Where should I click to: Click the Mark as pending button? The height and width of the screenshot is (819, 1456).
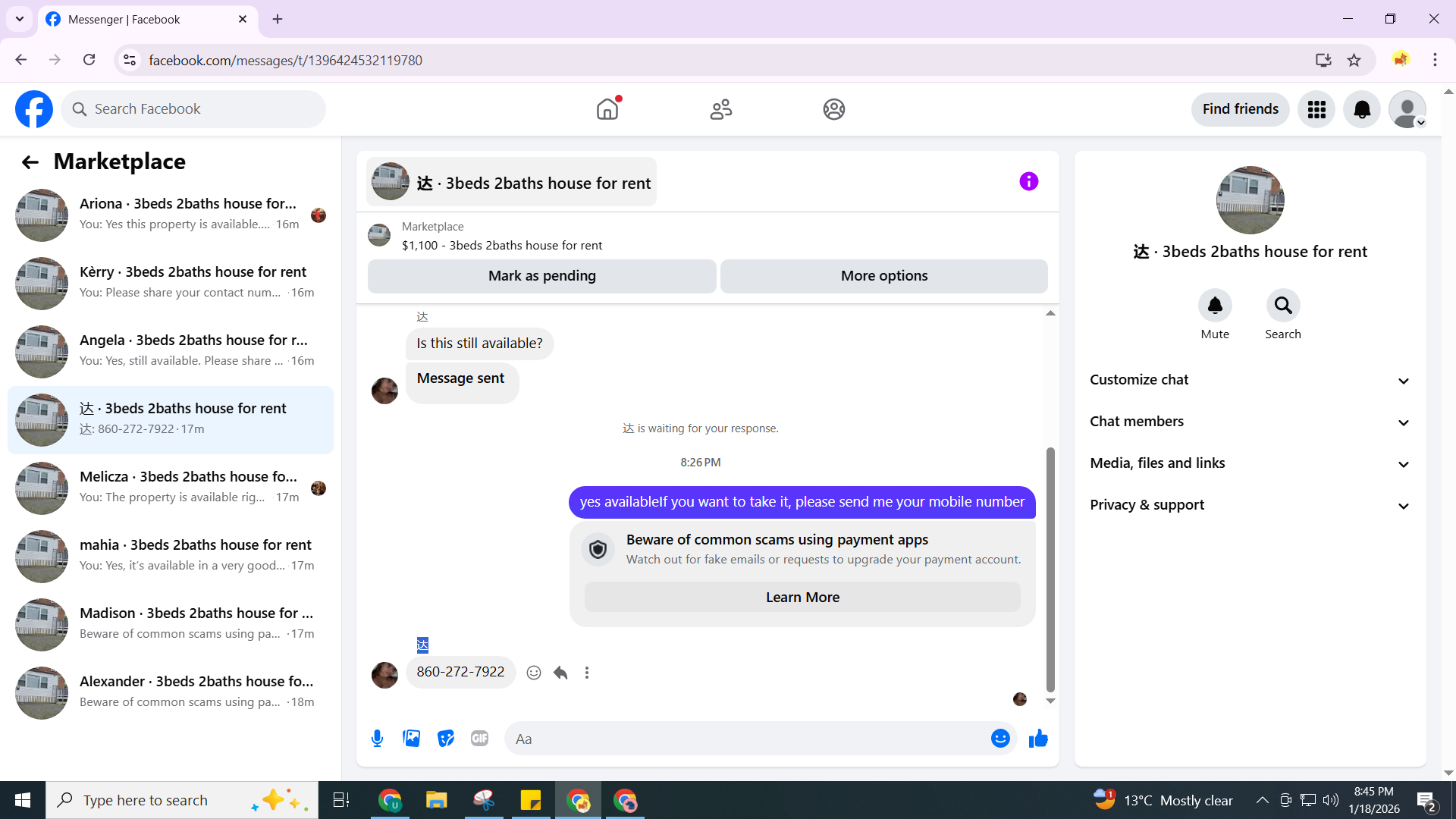click(541, 276)
